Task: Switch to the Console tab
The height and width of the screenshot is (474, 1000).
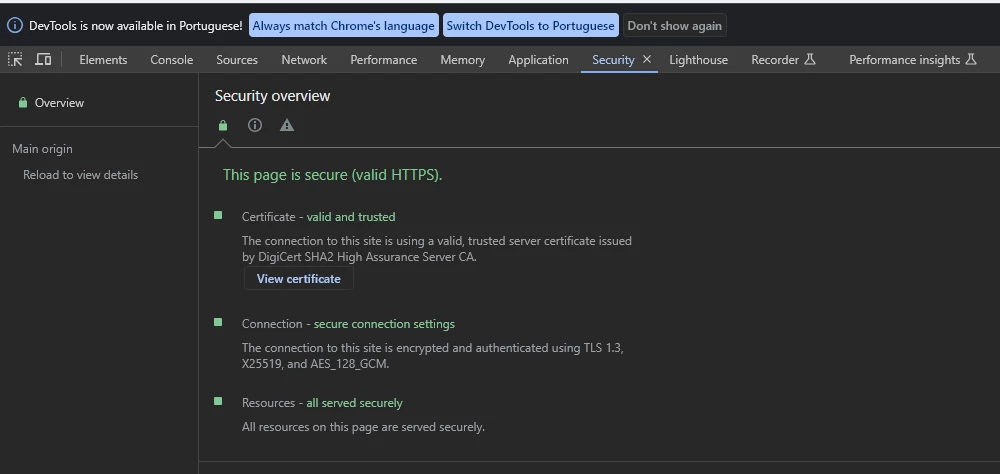Action: point(172,60)
